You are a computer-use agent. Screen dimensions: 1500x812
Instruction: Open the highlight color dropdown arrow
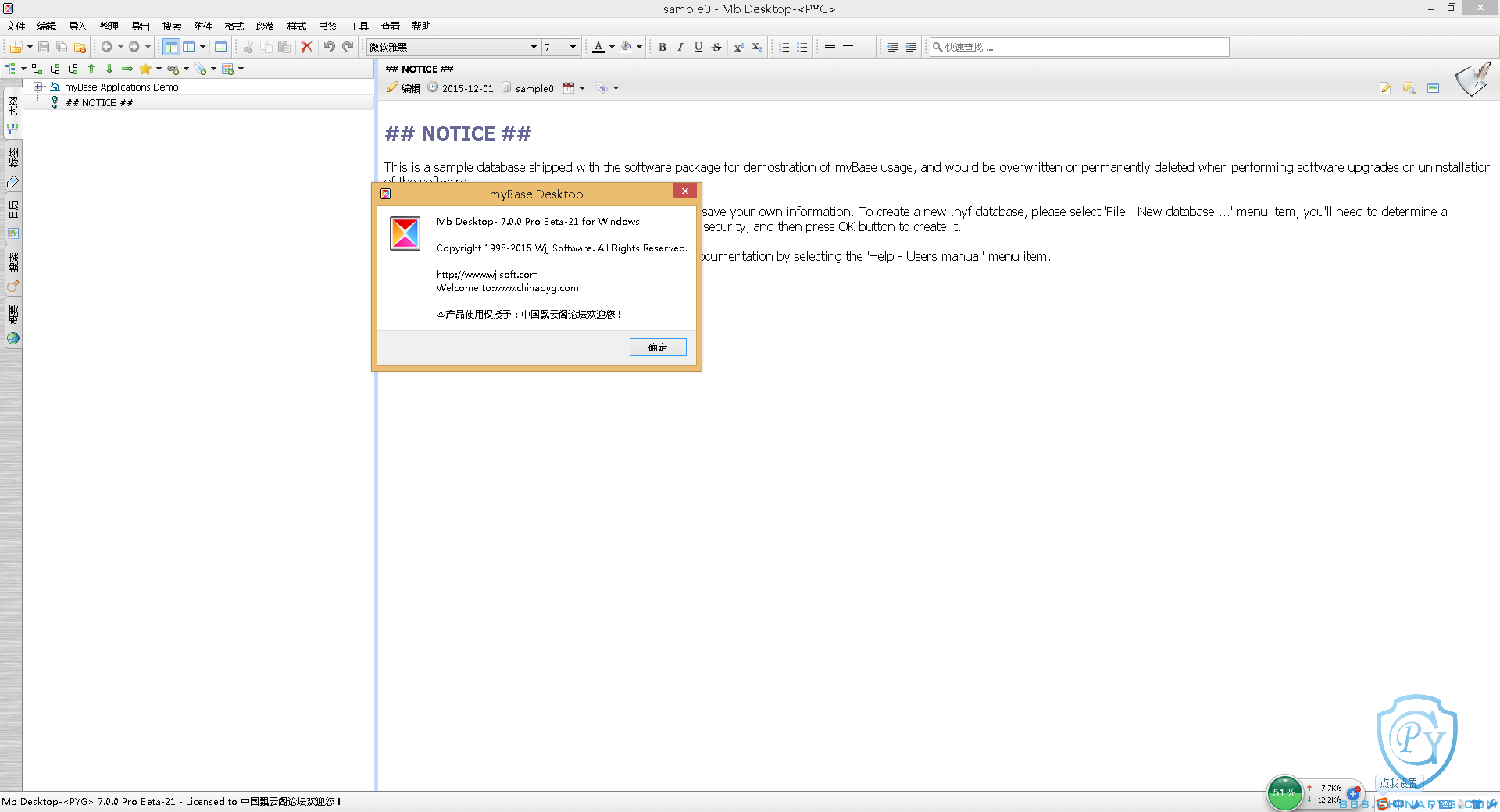[x=639, y=47]
